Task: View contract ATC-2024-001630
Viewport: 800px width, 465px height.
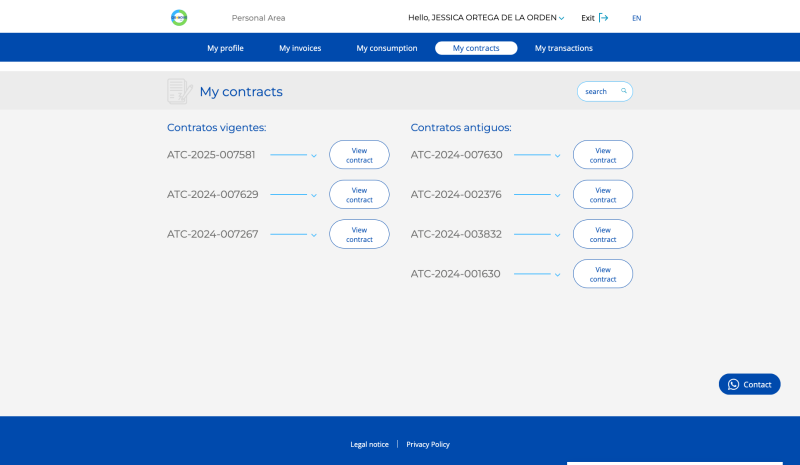Action: coord(603,274)
